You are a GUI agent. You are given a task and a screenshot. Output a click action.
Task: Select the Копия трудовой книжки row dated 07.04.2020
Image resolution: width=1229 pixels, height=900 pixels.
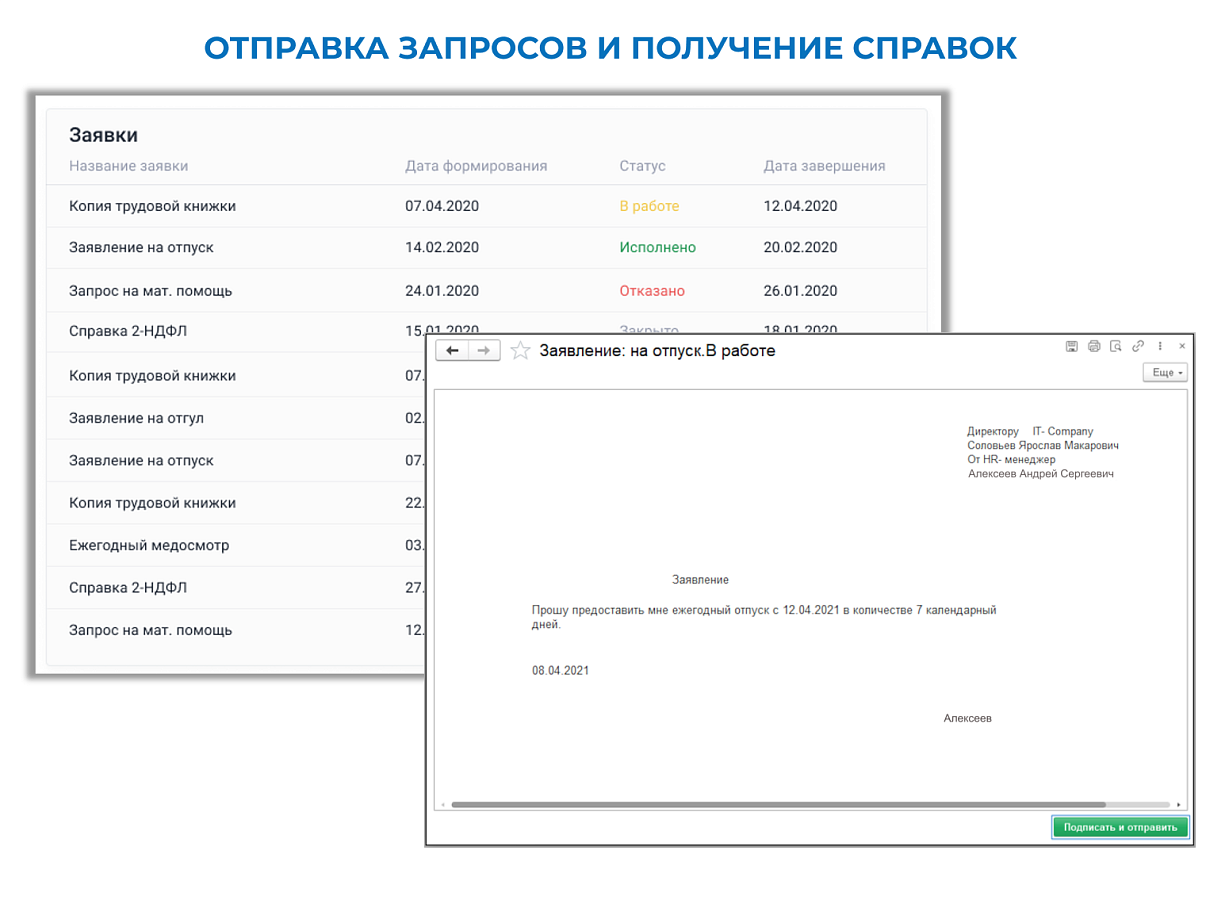point(487,206)
